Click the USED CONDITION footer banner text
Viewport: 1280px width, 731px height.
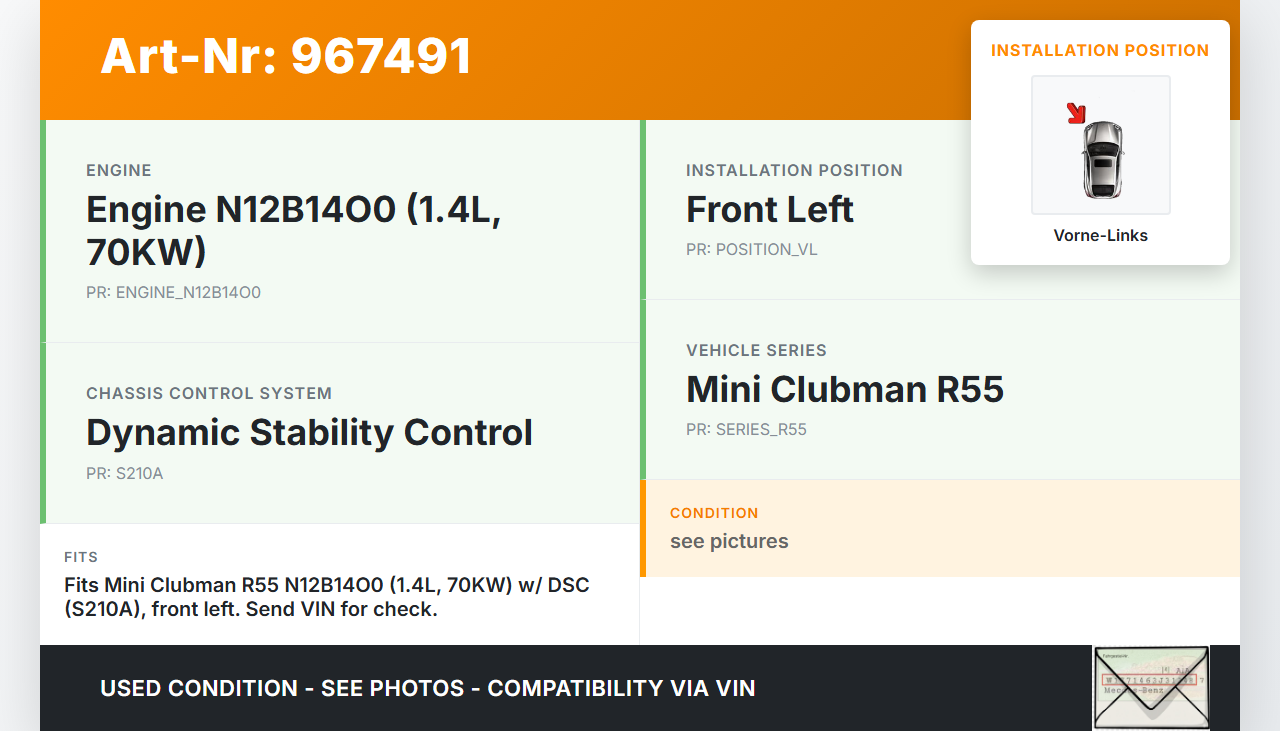[x=427, y=688]
